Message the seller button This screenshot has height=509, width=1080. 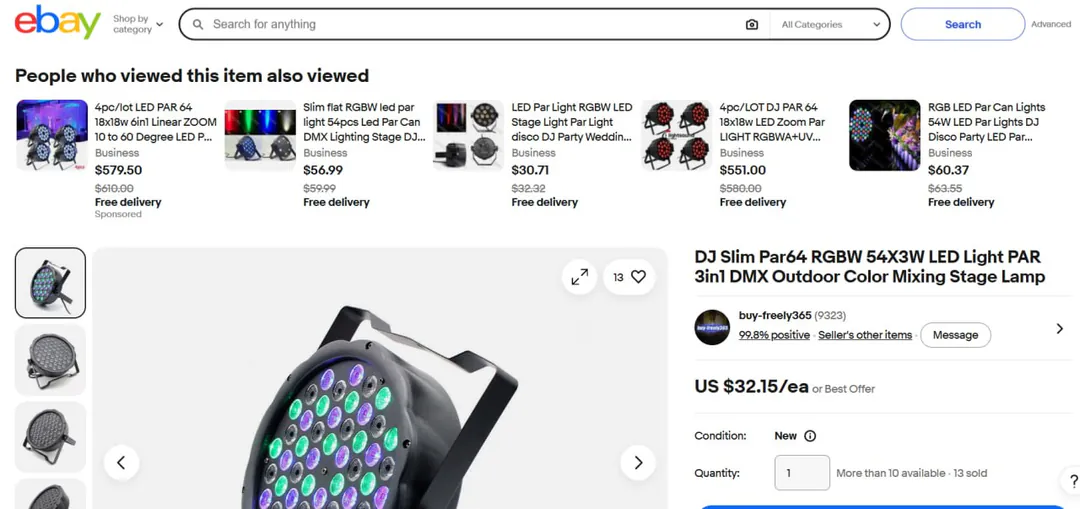point(955,335)
